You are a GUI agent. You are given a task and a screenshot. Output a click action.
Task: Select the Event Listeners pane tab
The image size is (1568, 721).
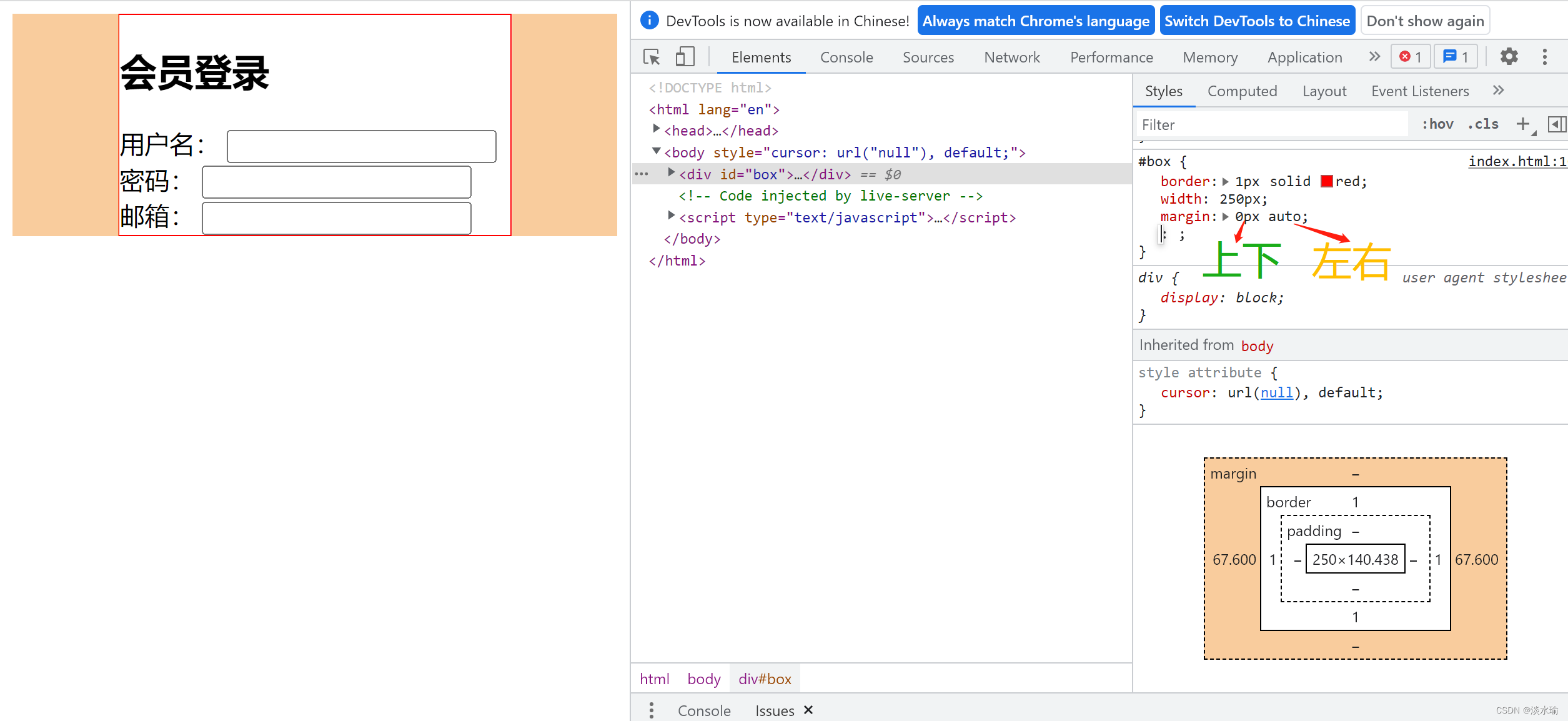coord(1420,91)
